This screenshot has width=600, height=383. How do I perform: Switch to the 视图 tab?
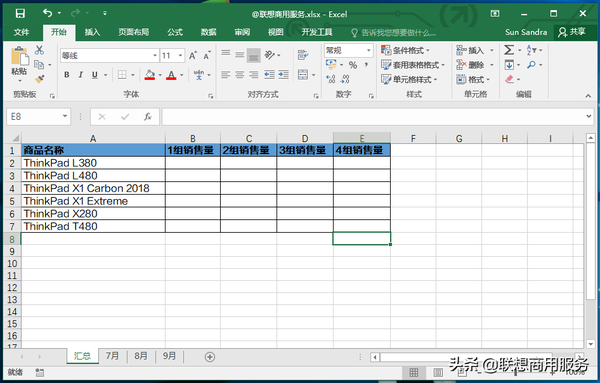(x=276, y=32)
